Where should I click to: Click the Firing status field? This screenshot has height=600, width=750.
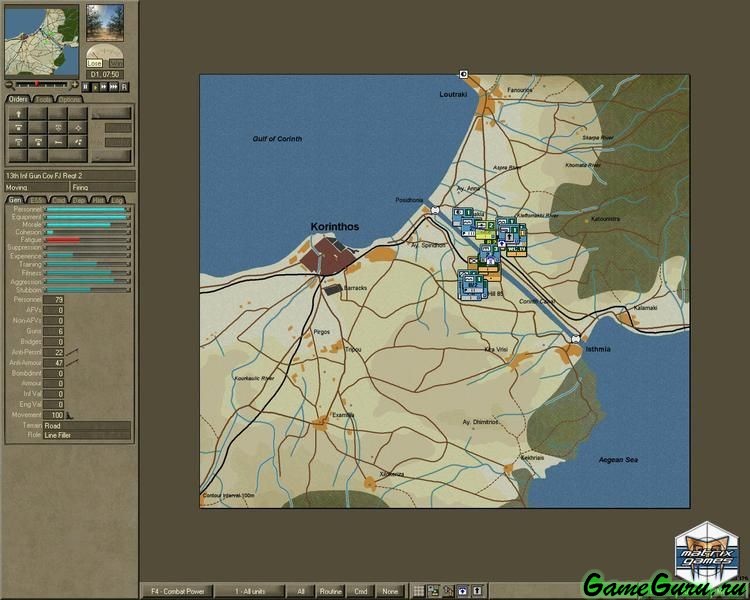tap(103, 188)
